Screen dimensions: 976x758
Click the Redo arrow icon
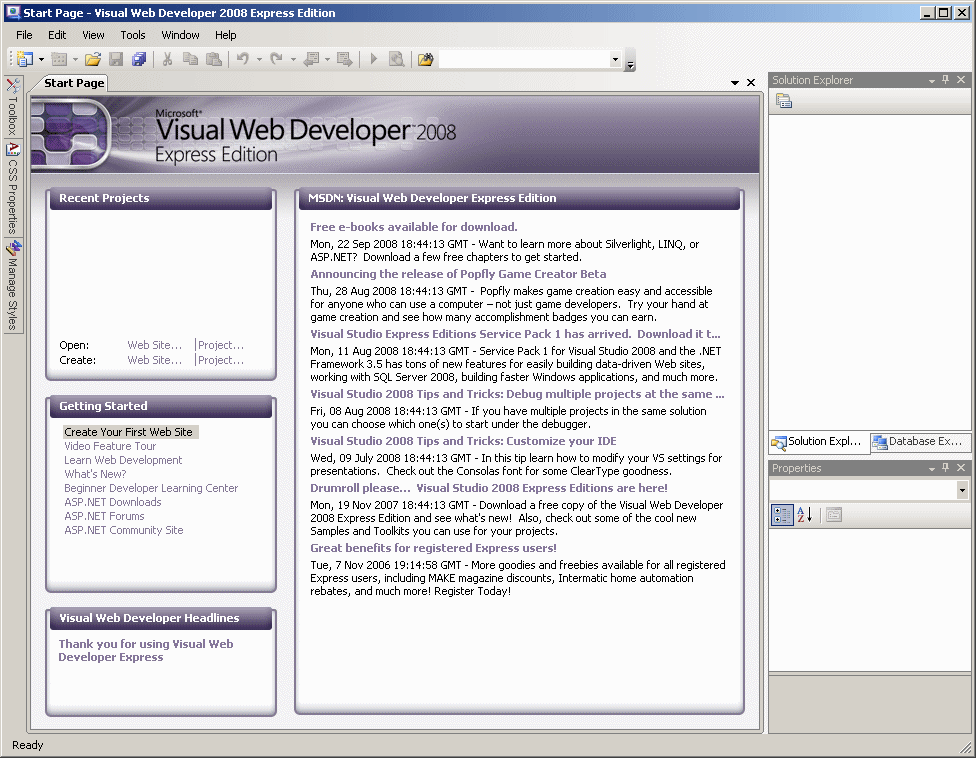(276, 59)
